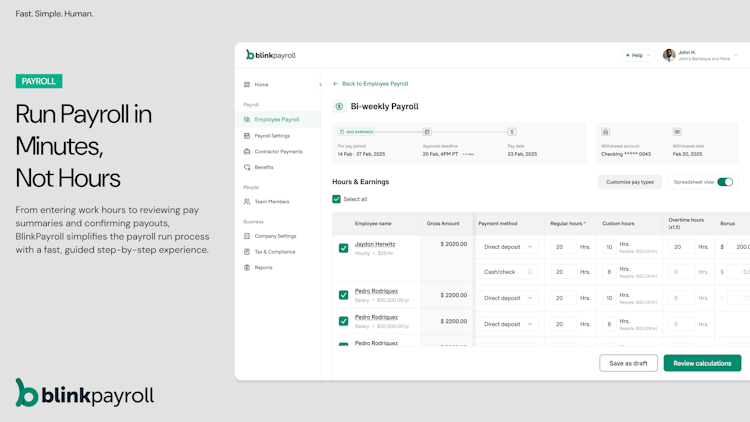Click the Company Settings building icon
The width and height of the screenshot is (750, 422).
pyautogui.click(x=247, y=236)
